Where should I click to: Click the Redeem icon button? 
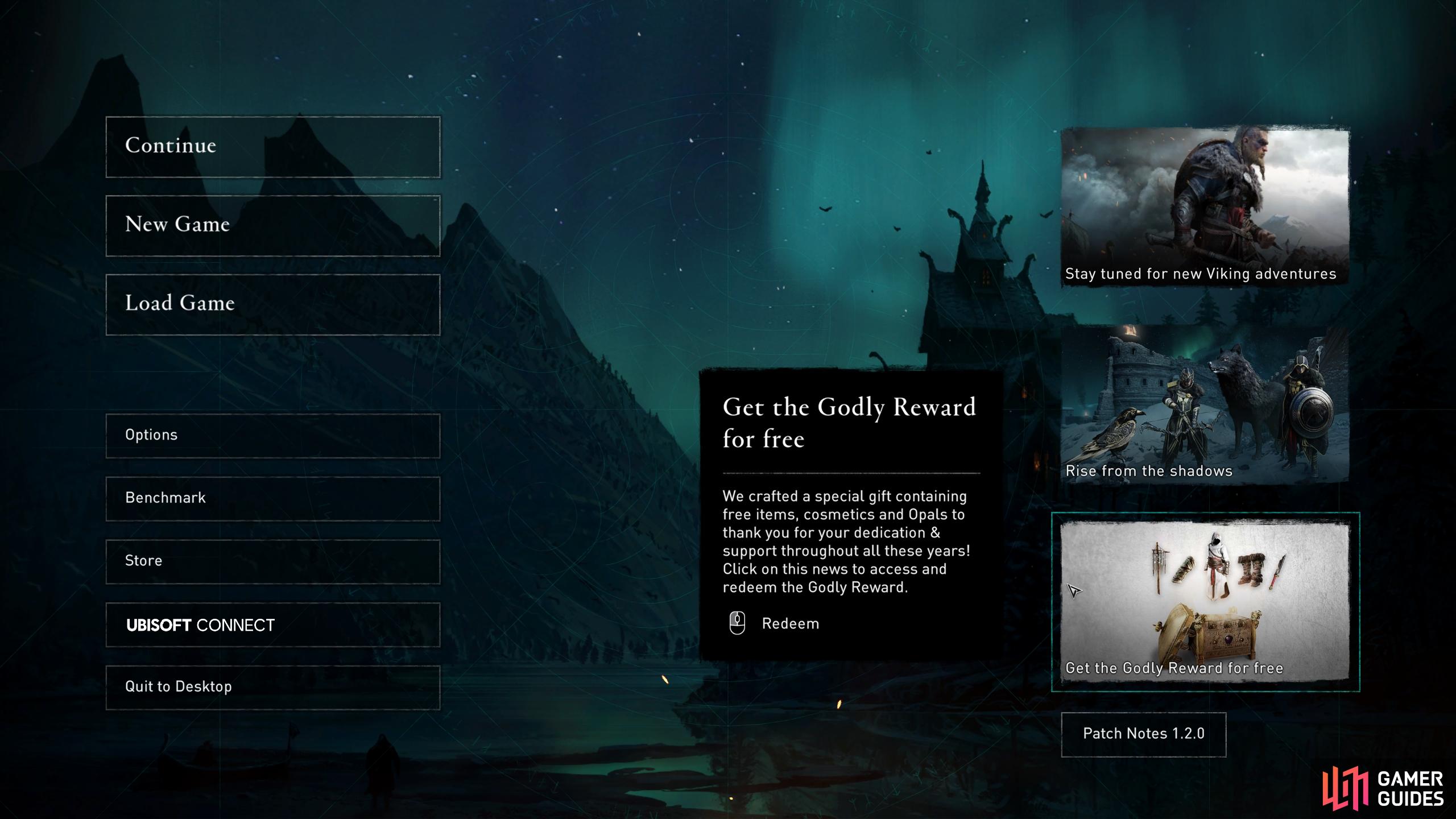pyautogui.click(x=737, y=622)
